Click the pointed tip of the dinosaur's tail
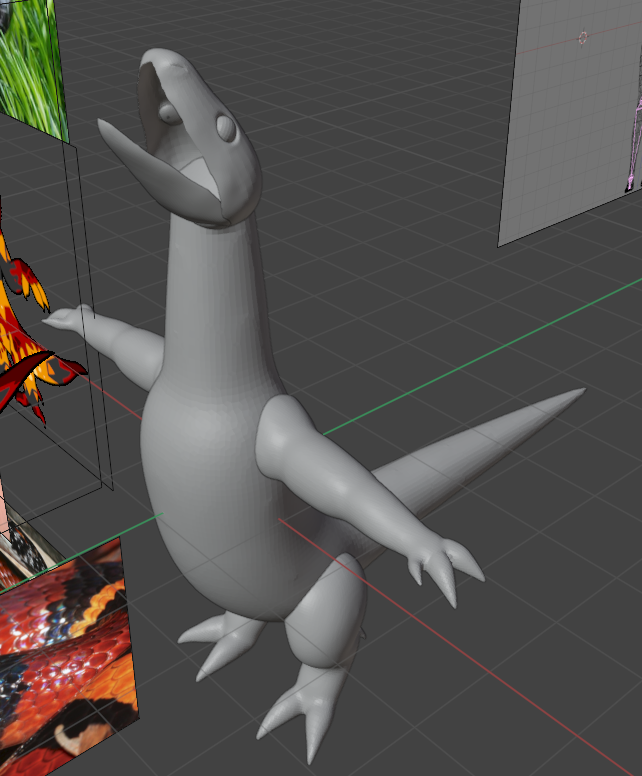642x776 pixels. click(578, 393)
